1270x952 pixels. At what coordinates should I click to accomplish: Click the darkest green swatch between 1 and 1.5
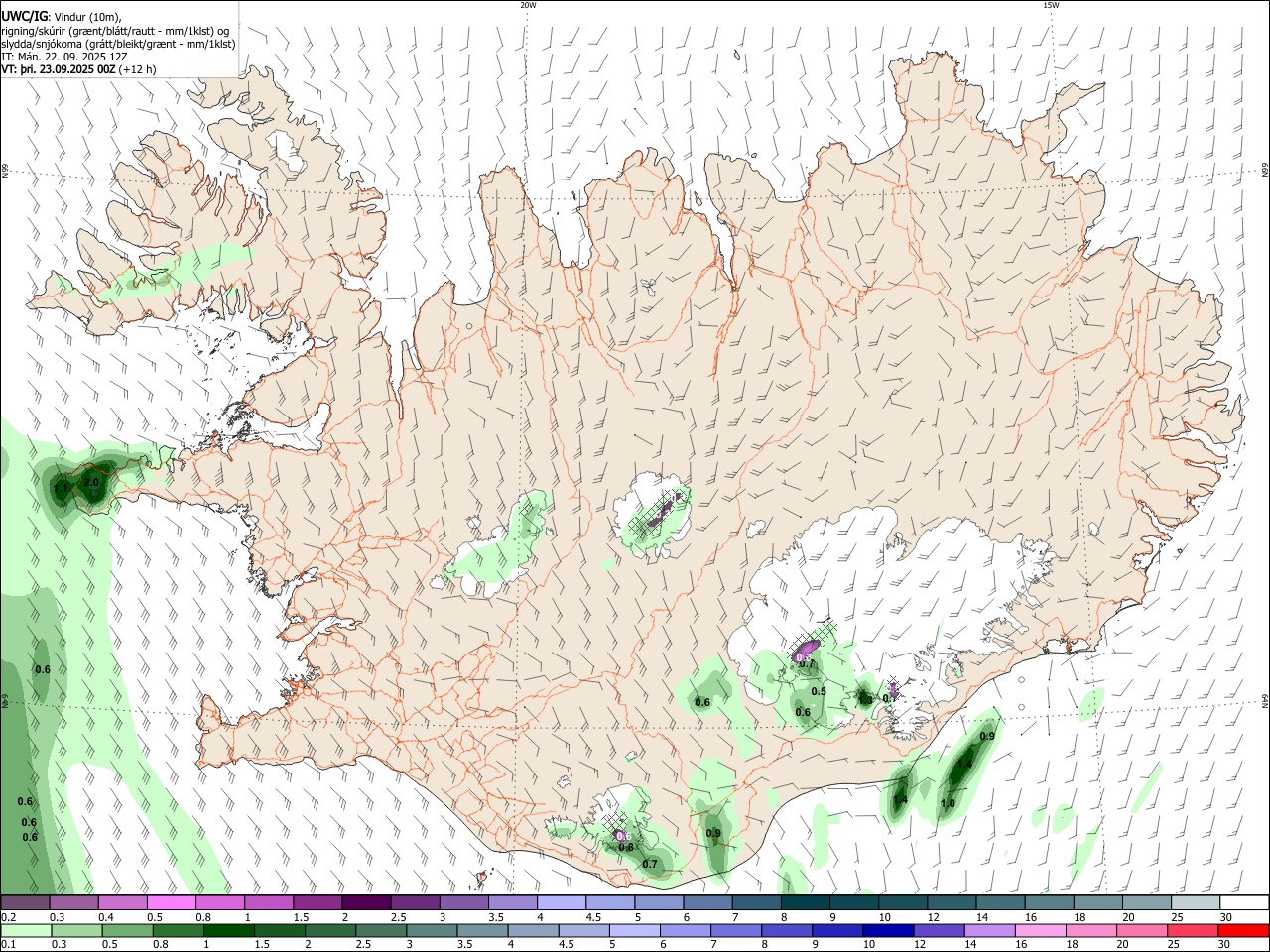(228, 930)
